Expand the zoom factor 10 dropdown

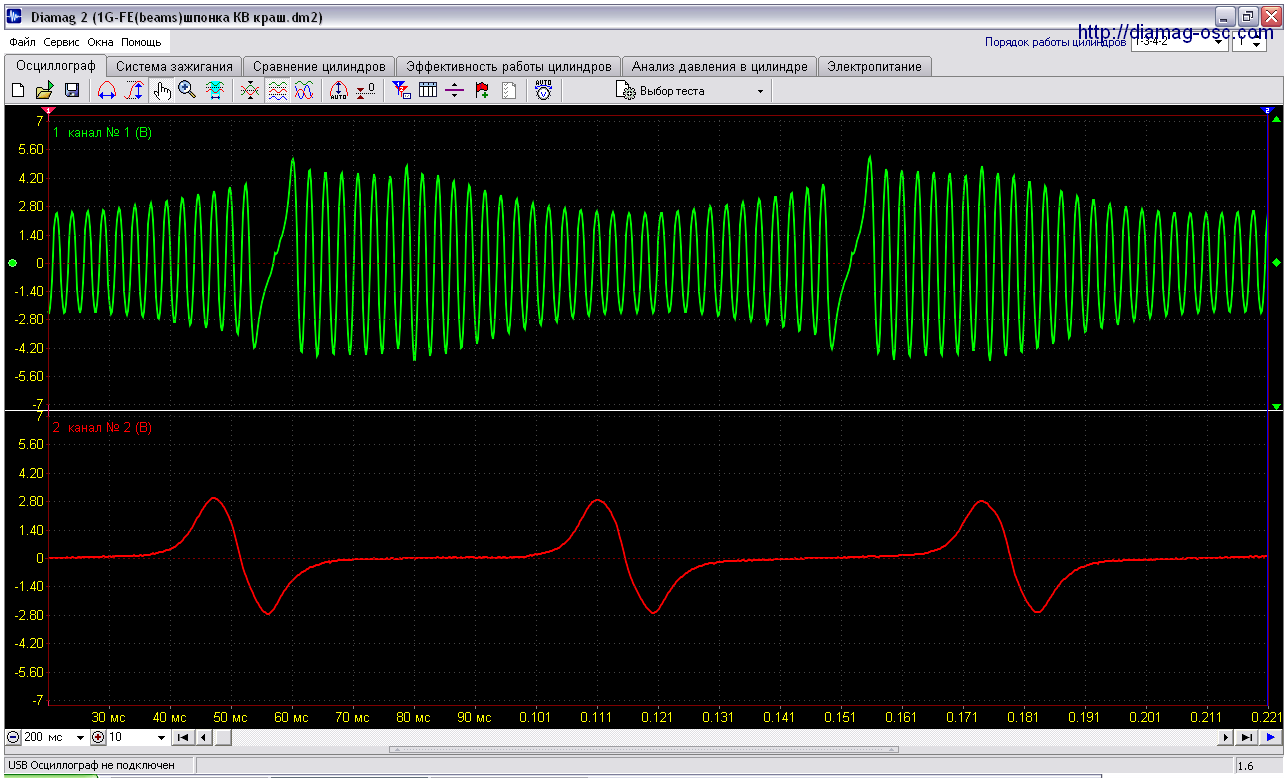pyautogui.click(x=162, y=738)
